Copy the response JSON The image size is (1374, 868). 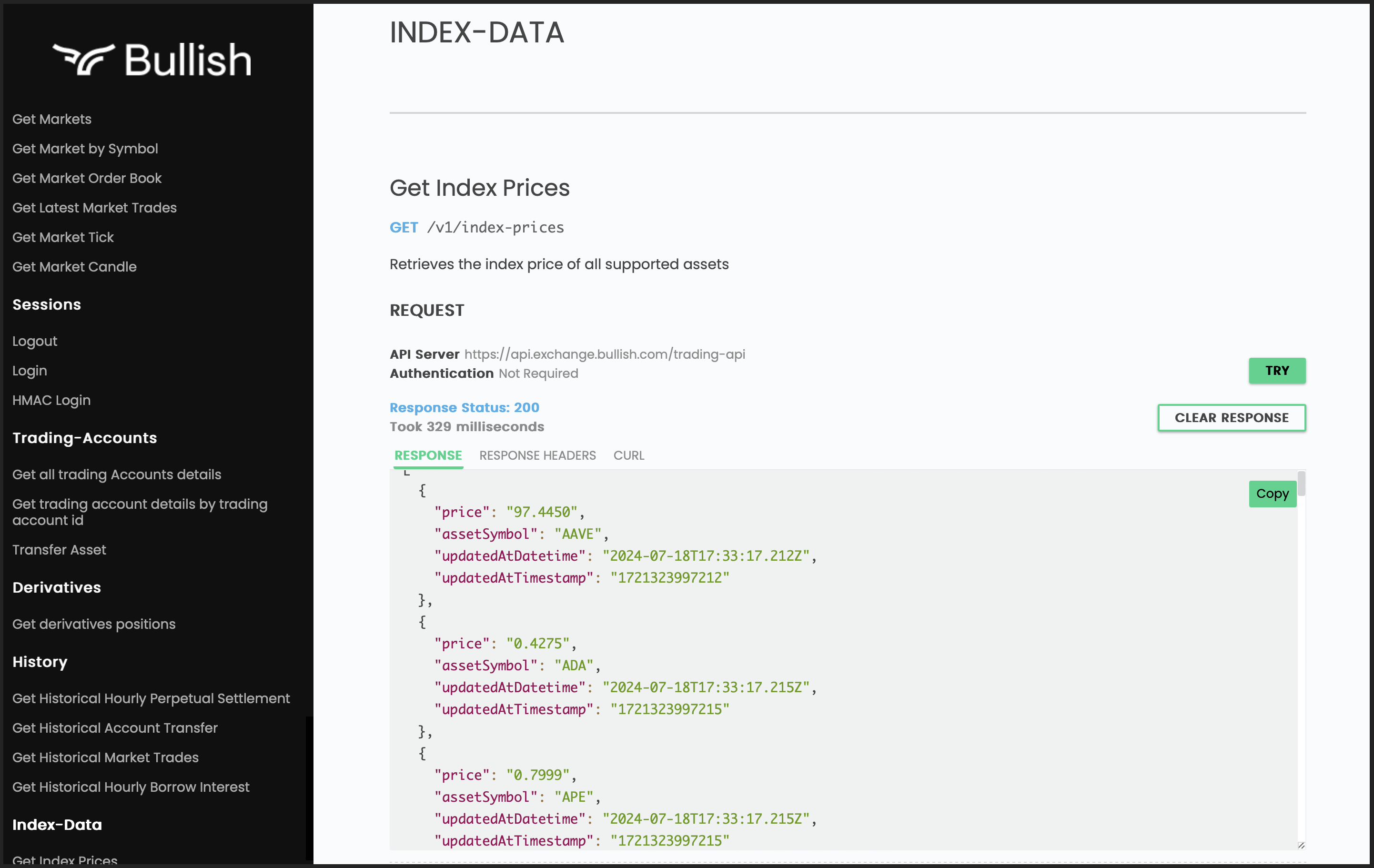point(1272,493)
